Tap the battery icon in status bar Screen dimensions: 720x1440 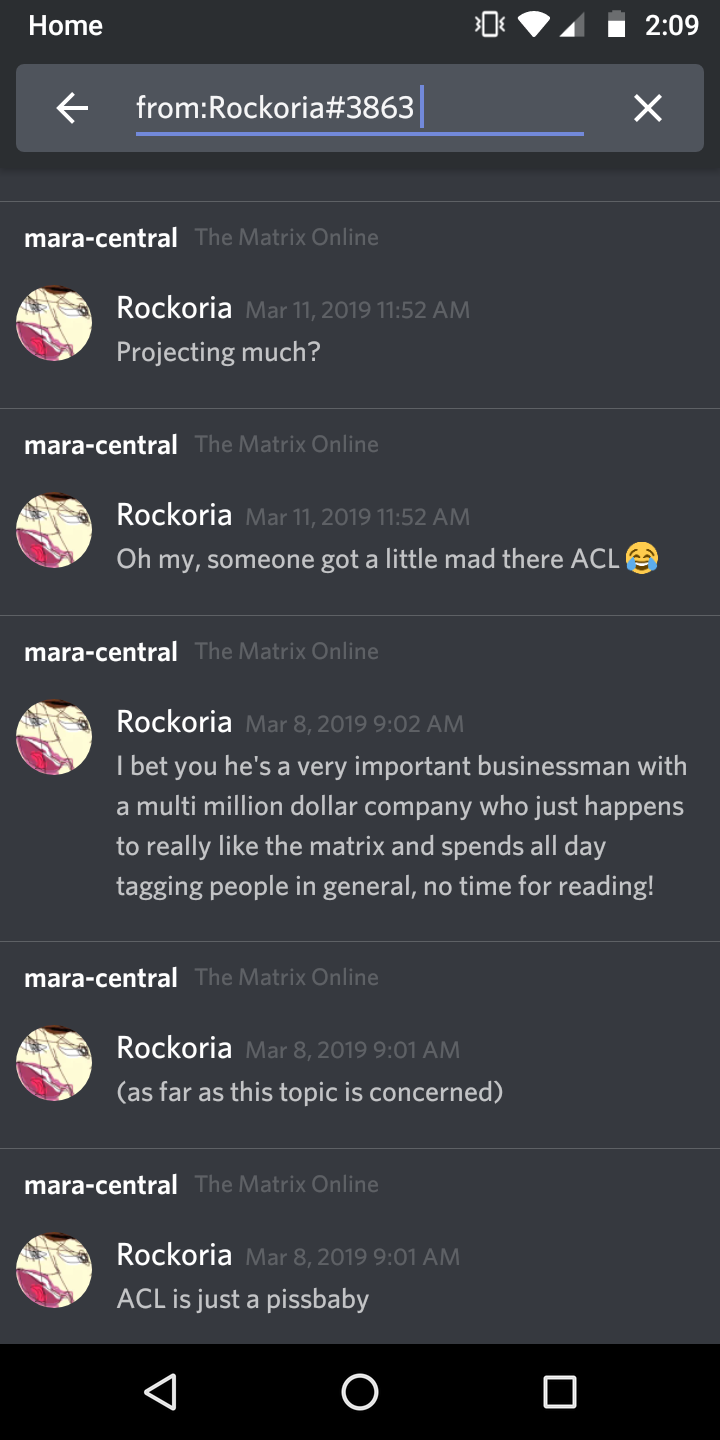point(617,24)
